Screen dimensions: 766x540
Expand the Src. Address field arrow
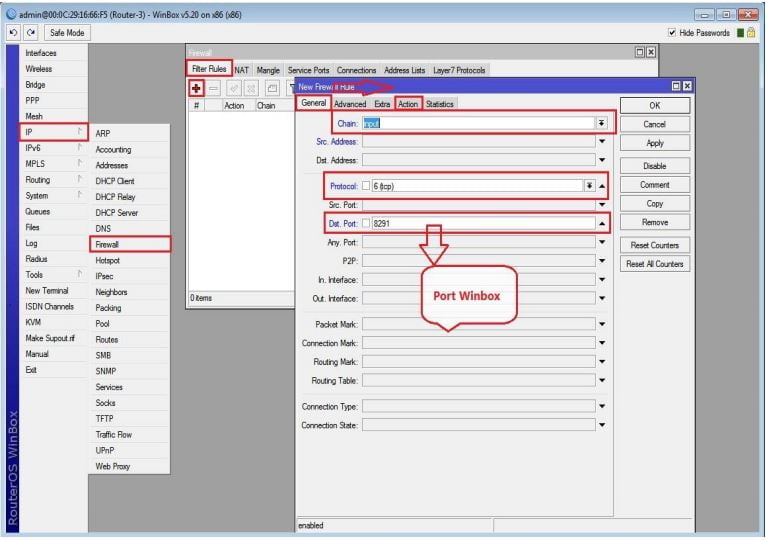point(602,142)
